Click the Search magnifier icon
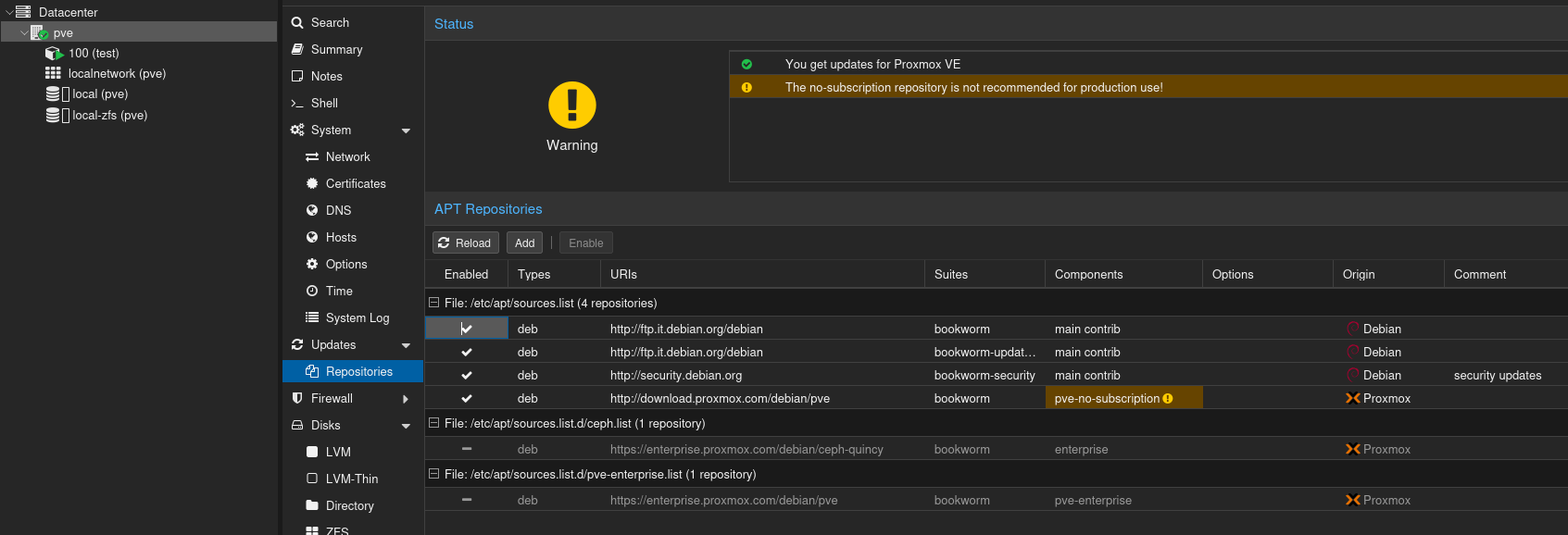The width and height of the screenshot is (1568, 535). [297, 22]
